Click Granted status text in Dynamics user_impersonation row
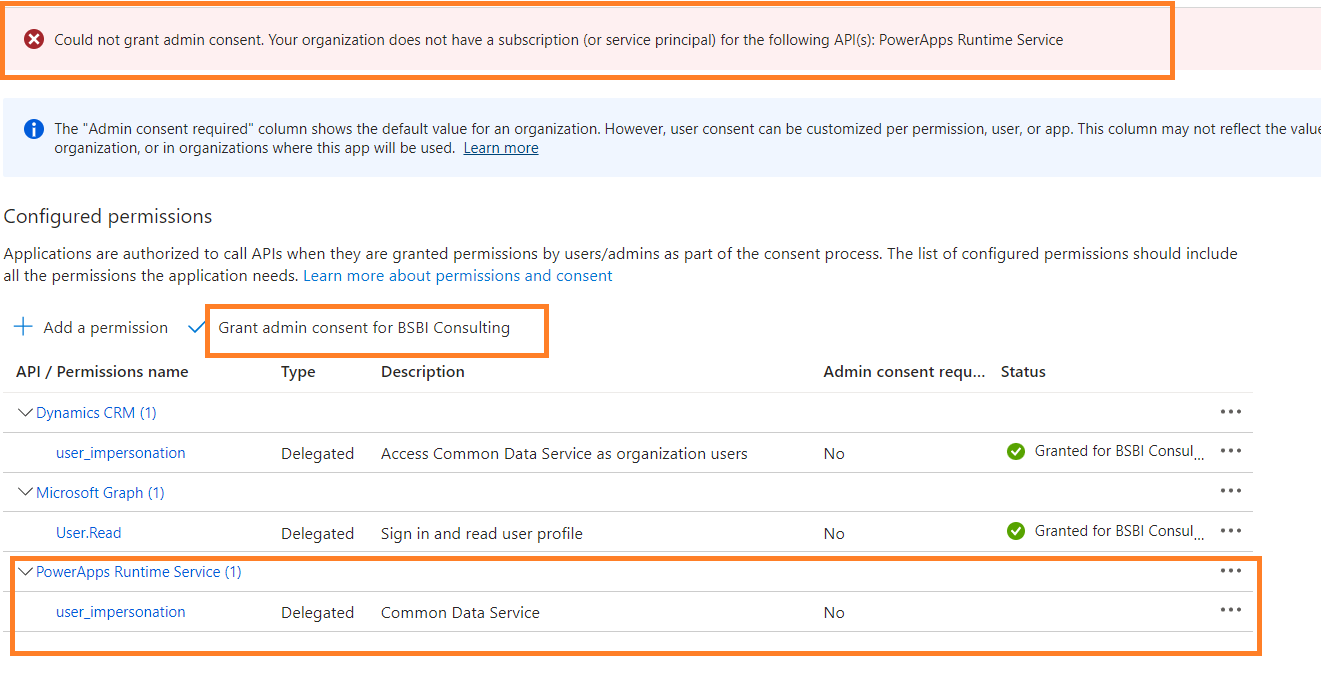This screenshot has width=1321, height=700. [1119, 451]
